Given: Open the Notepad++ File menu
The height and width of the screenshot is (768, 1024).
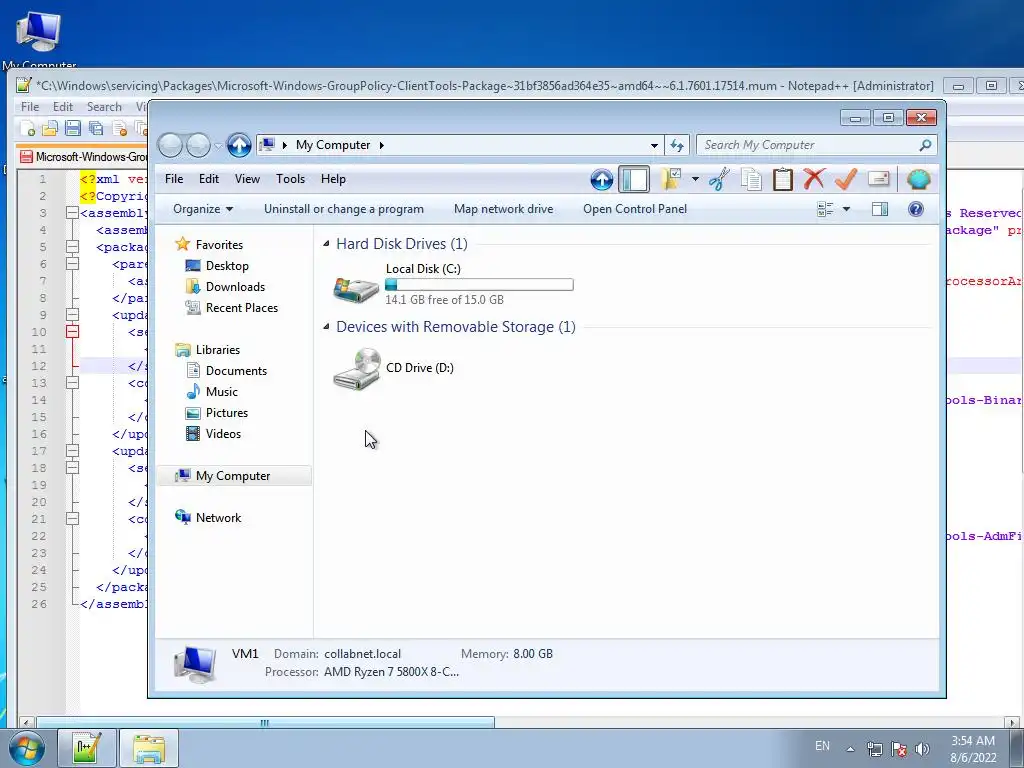Looking at the screenshot, I should tap(30, 106).
